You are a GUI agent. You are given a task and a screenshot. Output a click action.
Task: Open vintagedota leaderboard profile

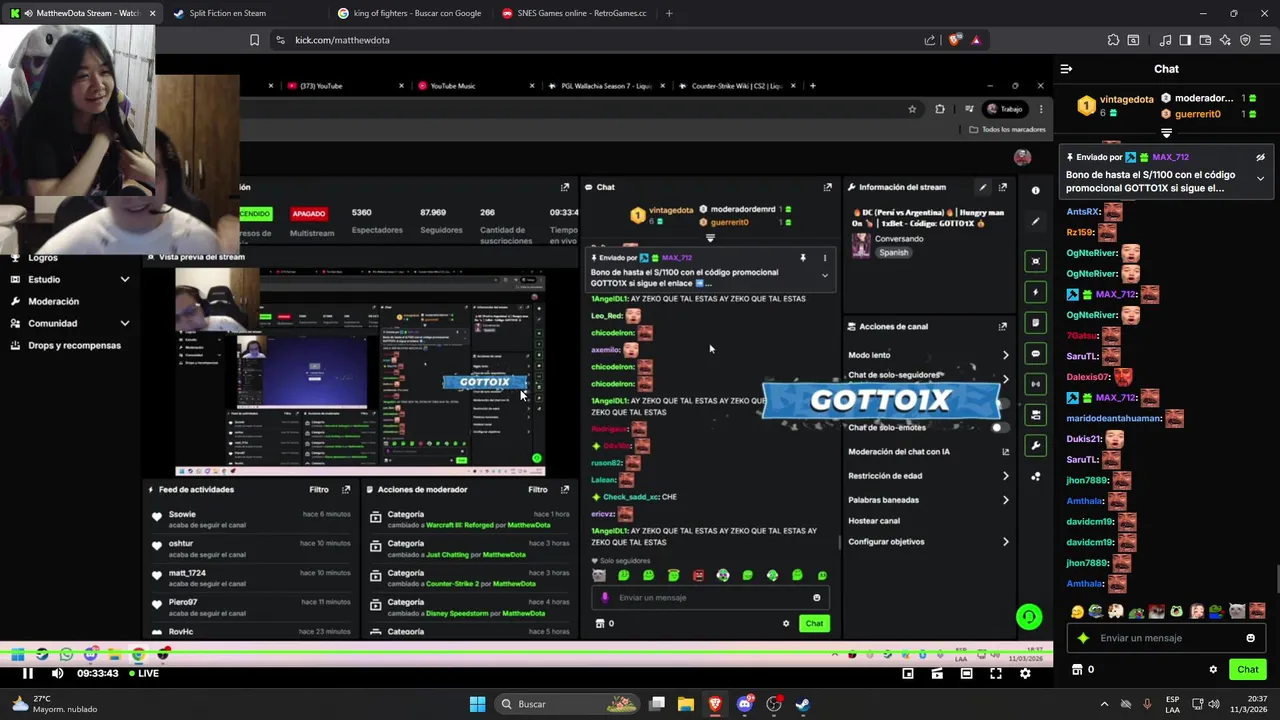1126,99
